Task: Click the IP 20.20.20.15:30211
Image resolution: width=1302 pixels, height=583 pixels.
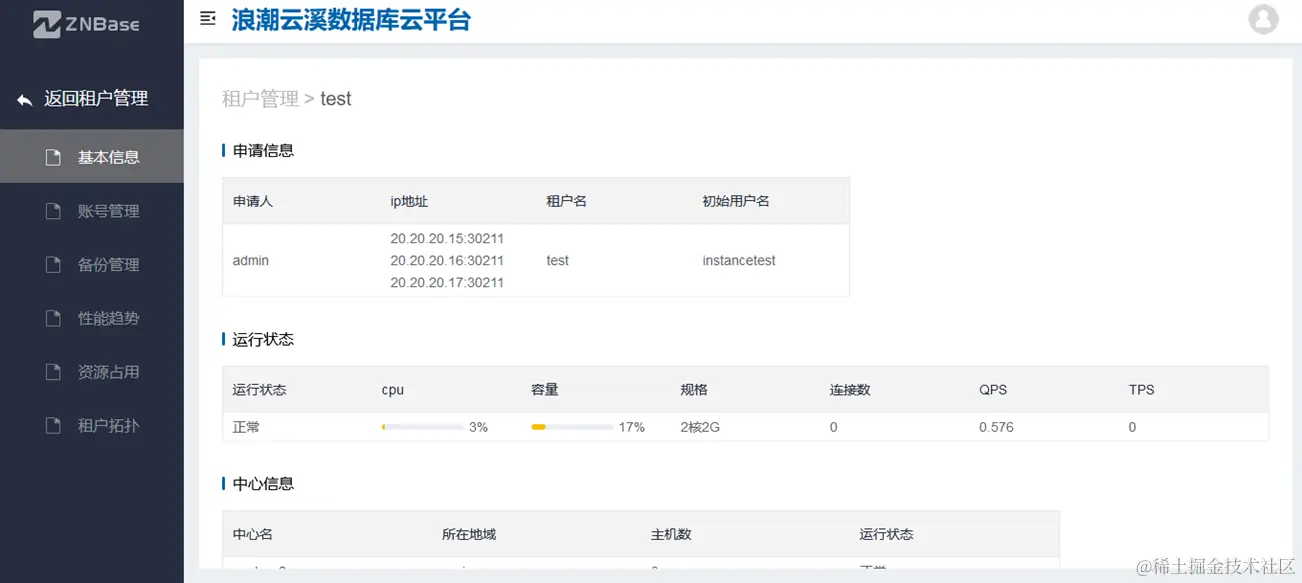Action: click(x=447, y=239)
